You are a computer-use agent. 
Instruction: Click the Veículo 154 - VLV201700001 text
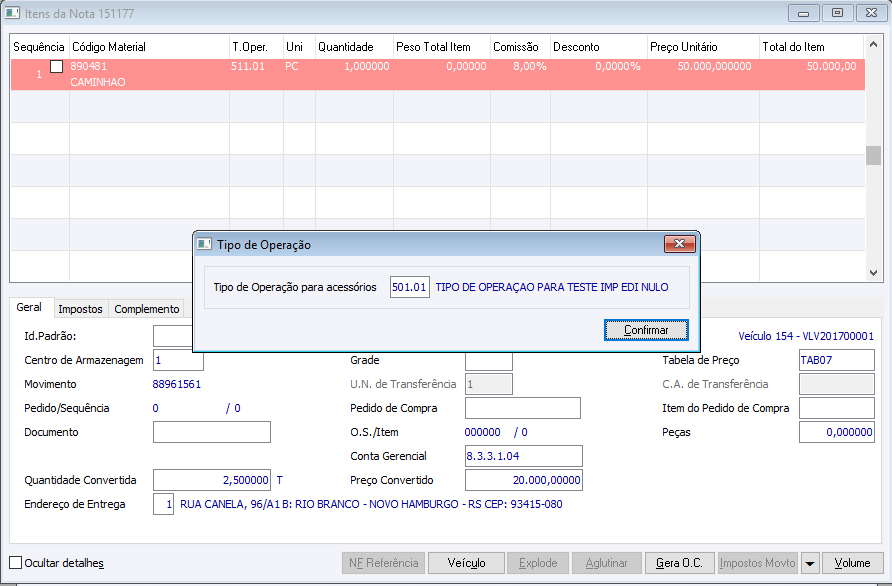[806, 336]
